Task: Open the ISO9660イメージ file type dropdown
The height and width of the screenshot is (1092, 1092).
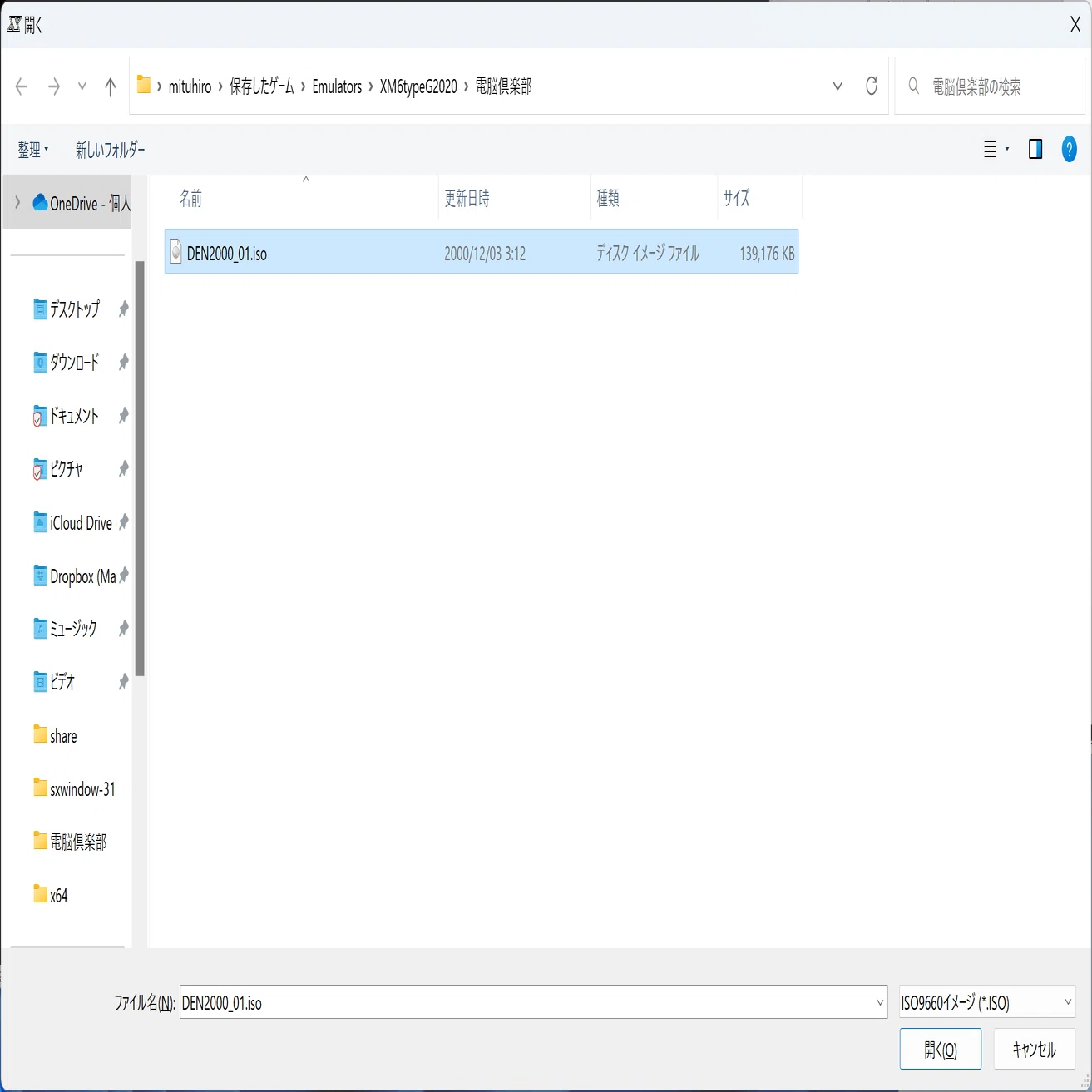Action: pos(987,1002)
